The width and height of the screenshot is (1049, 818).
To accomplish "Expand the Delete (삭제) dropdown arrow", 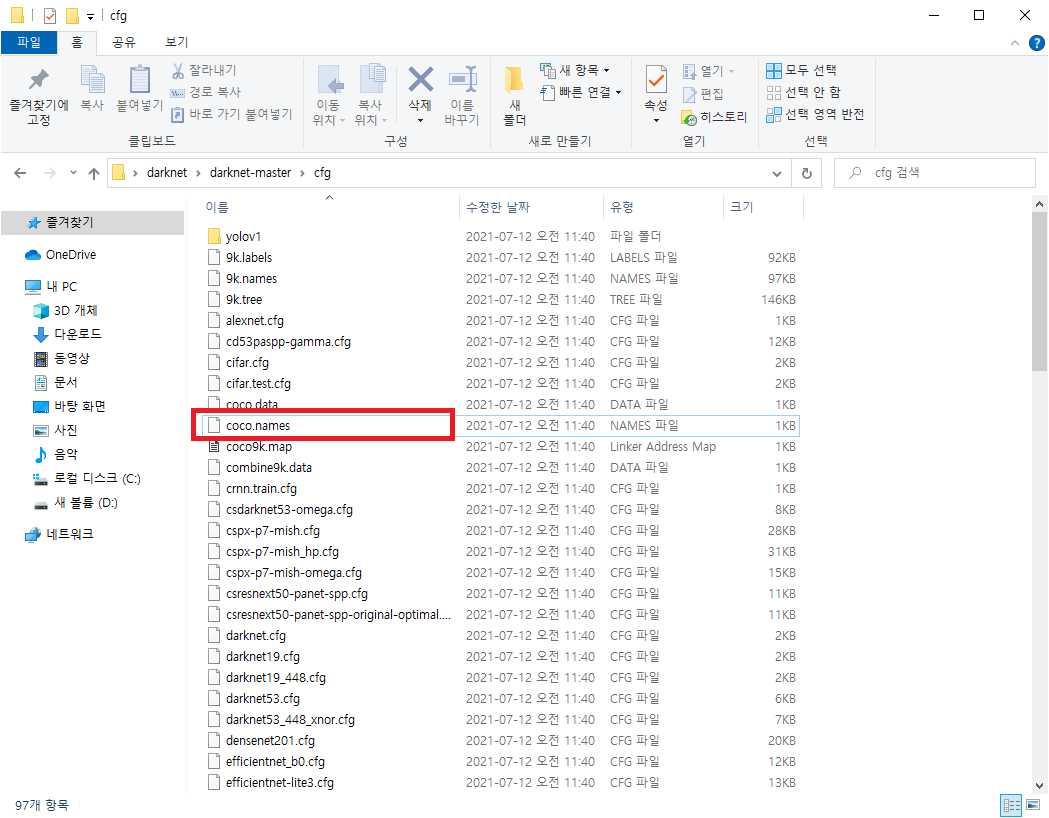I will [x=420, y=120].
